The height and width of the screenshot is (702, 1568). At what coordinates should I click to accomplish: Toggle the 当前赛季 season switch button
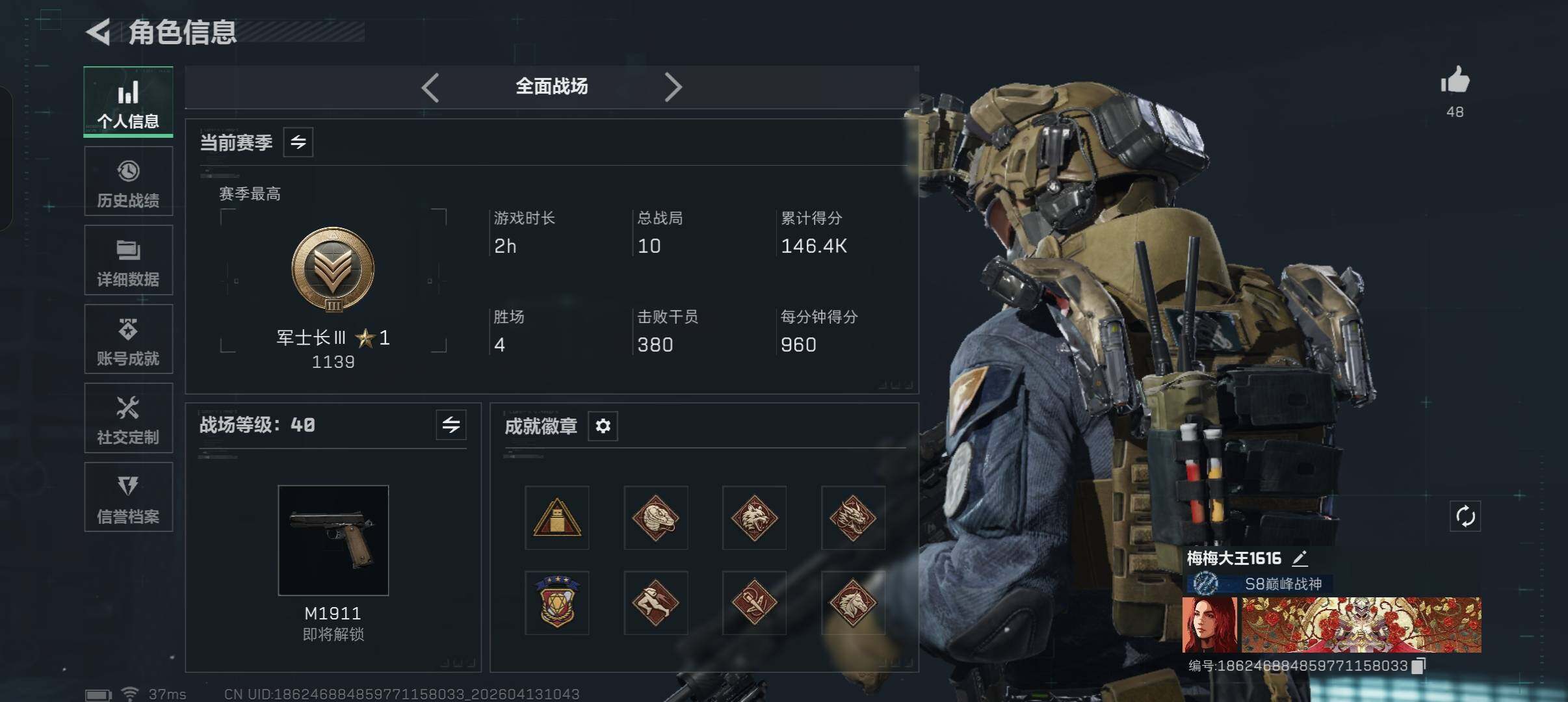pyautogui.click(x=298, y=142)
